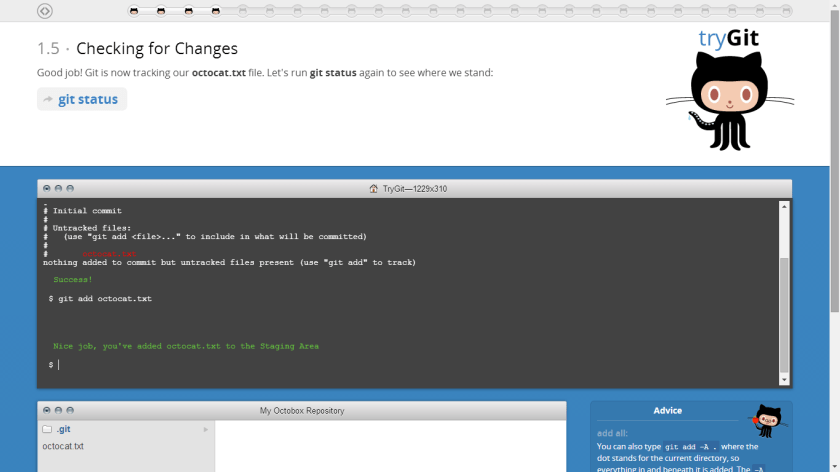Click 'TryGit—1229x310' terminal title text
The width and height of the screenshot is (840, 472).
[415, 189]
